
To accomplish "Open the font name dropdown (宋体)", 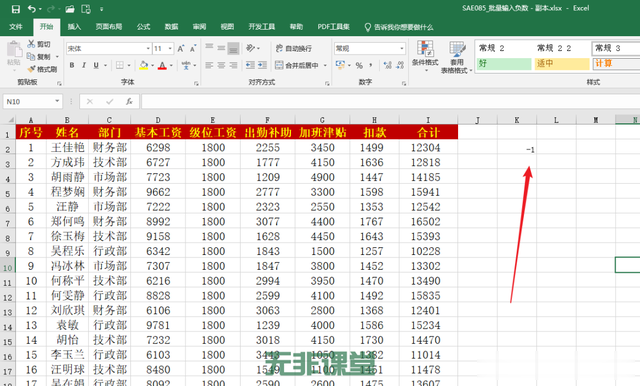I will click(x=148, y=49).
